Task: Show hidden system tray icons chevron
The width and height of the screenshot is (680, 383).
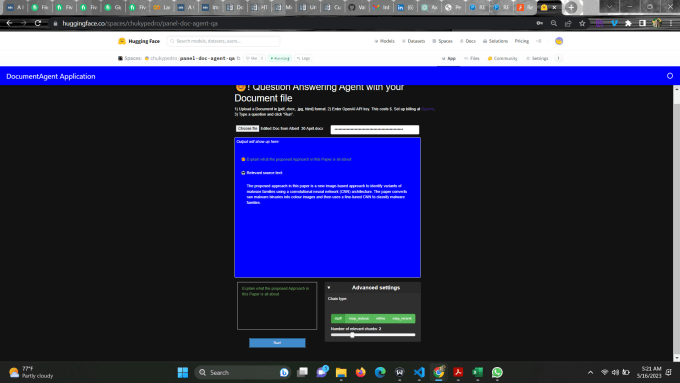Action: pyautogui.click(x=590, y=372)
